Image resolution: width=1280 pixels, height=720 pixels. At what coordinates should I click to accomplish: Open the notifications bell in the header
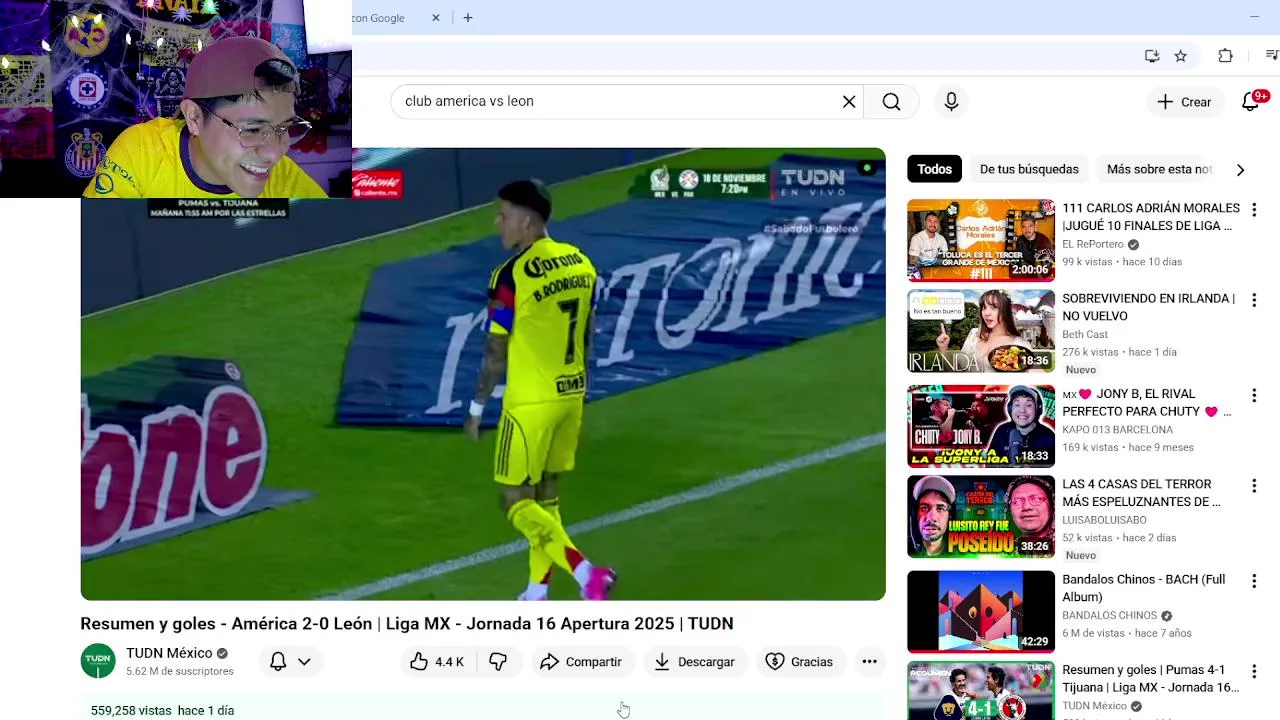1251,102
